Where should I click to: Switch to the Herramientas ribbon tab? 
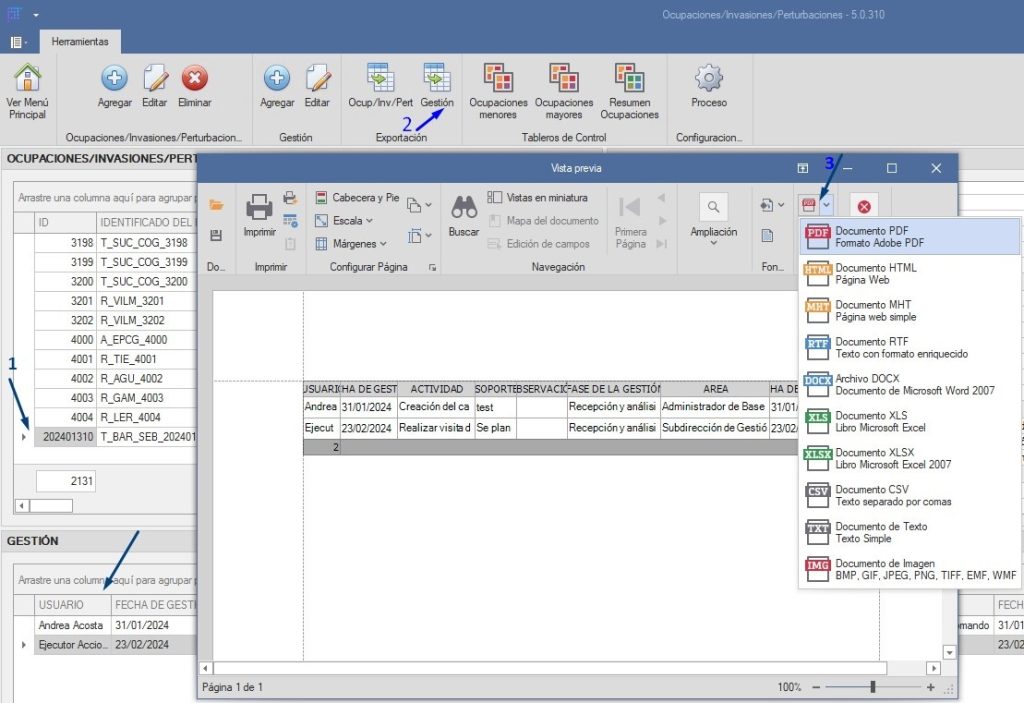point(79,41)
